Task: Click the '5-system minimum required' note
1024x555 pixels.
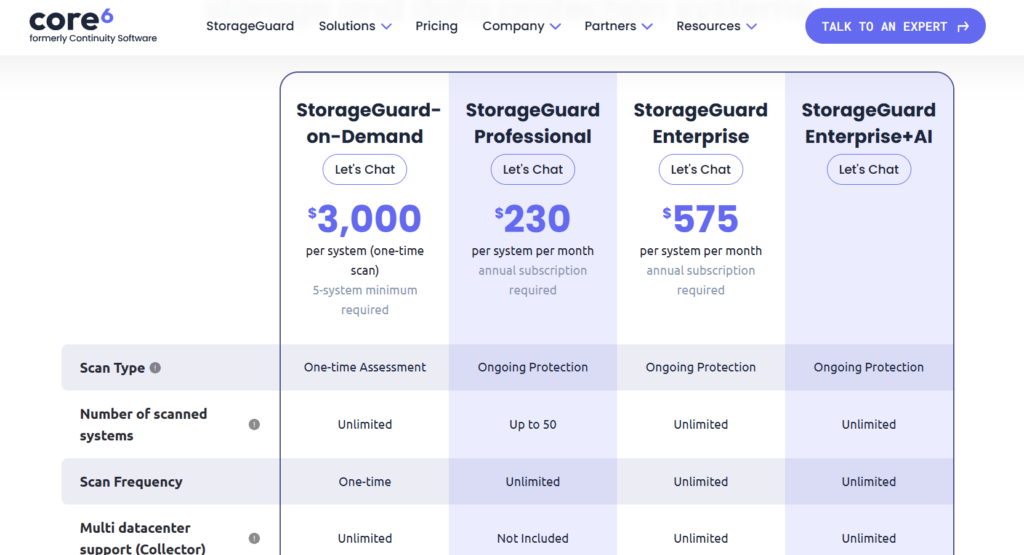Action: 364,300
